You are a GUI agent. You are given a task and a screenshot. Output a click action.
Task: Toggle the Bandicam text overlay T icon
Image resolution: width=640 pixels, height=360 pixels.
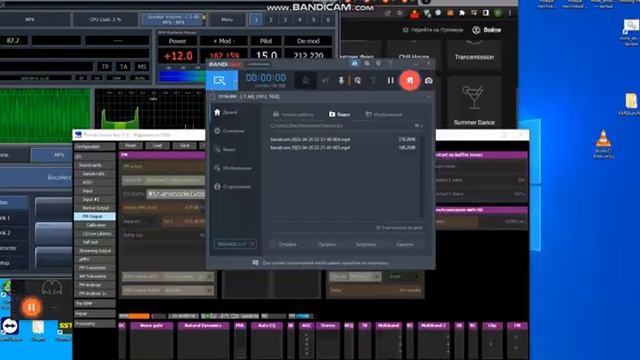[x=373, y=81]
